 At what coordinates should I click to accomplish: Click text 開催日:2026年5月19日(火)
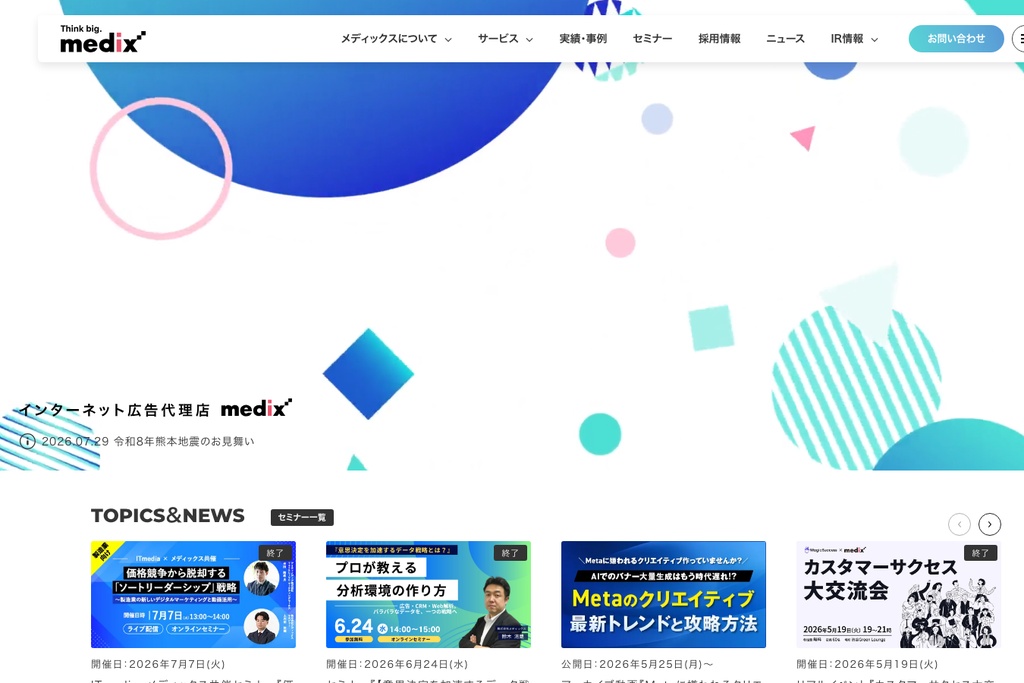coord(867,664)
